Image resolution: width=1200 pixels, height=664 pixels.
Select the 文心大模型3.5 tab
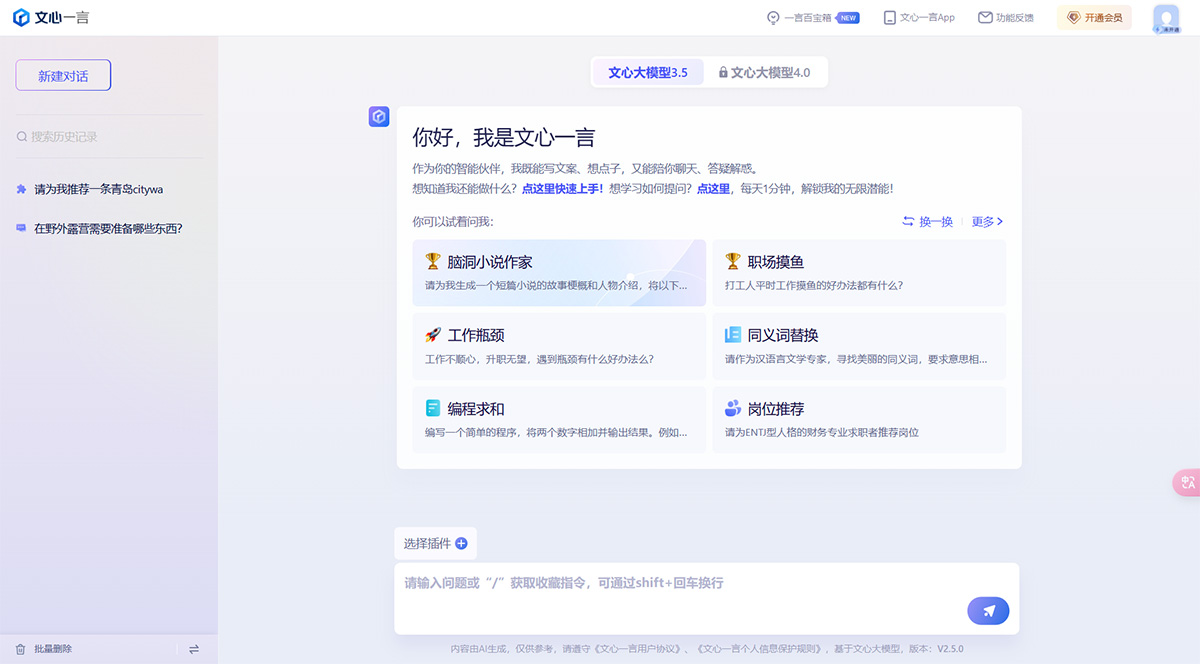[x=646, y=71]
